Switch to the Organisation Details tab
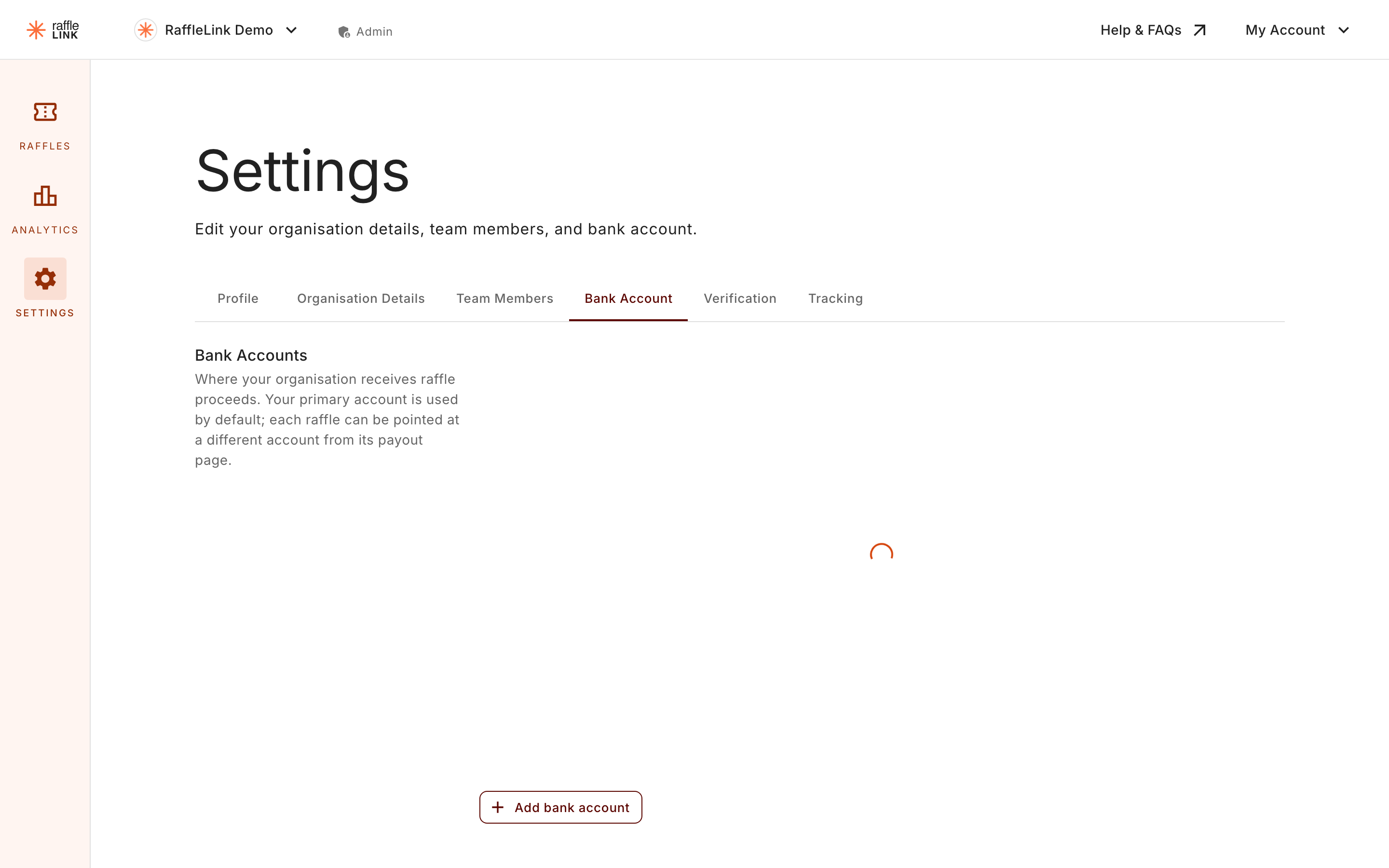 click(360, 298)
